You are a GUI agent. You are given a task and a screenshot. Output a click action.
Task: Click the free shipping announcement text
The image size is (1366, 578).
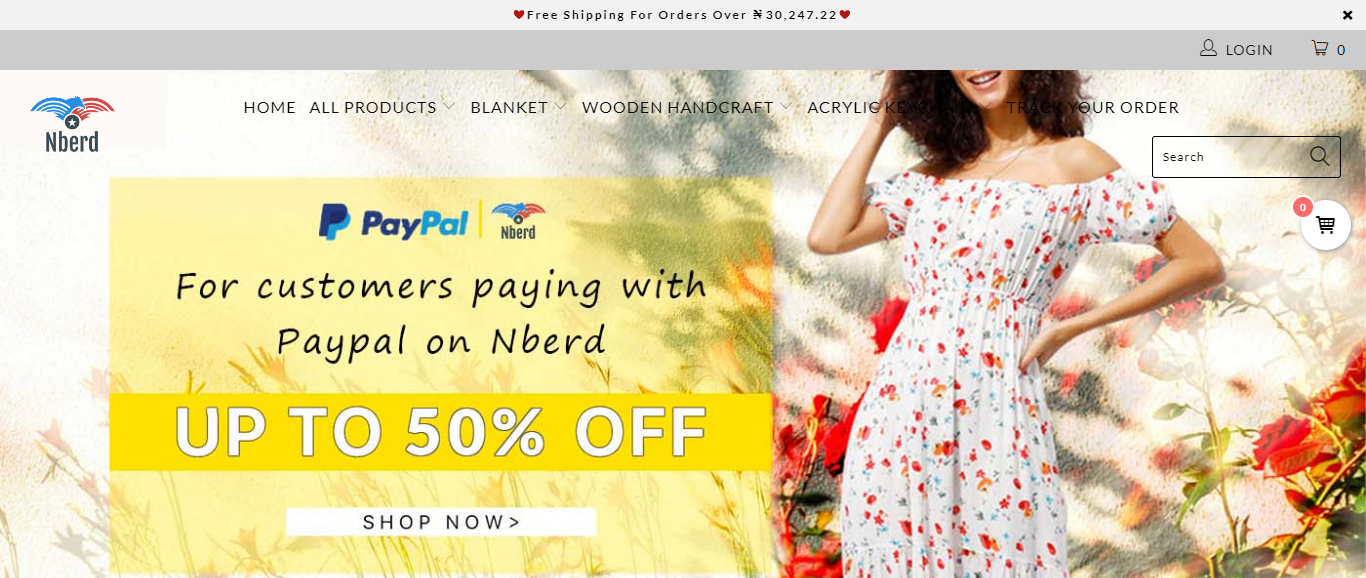pyautogui.click(x=682, y=15)
